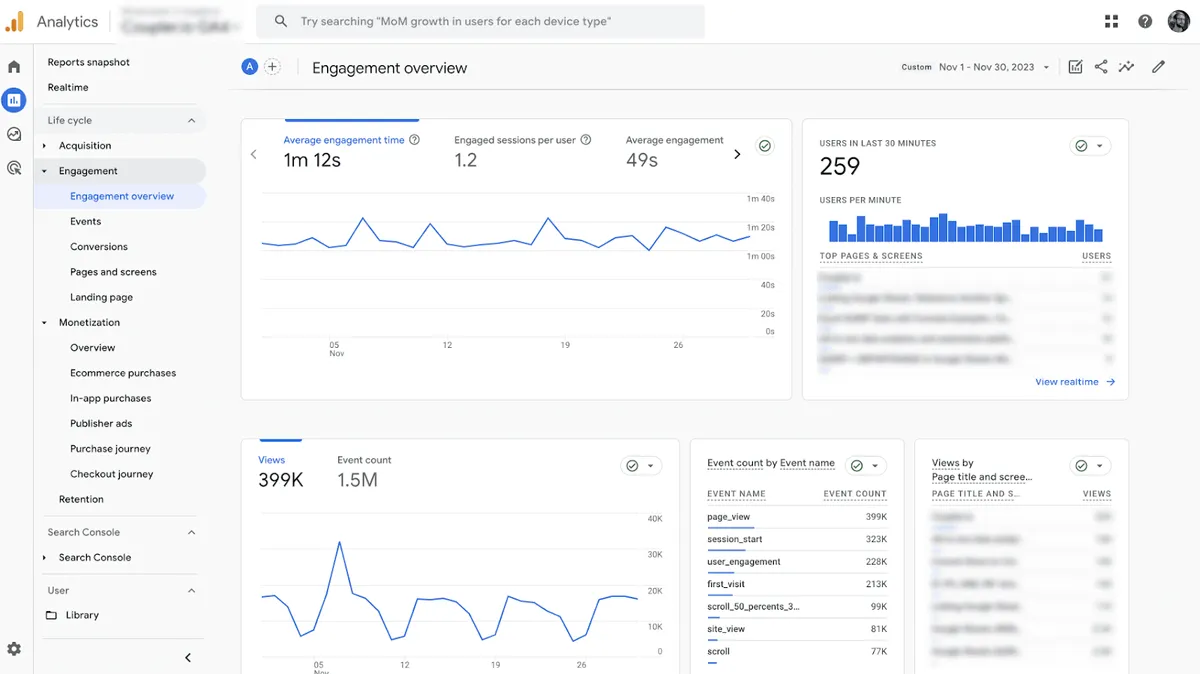Open the user account avatar
This screenshot has height=674, width=1200.
[1178, 21]
